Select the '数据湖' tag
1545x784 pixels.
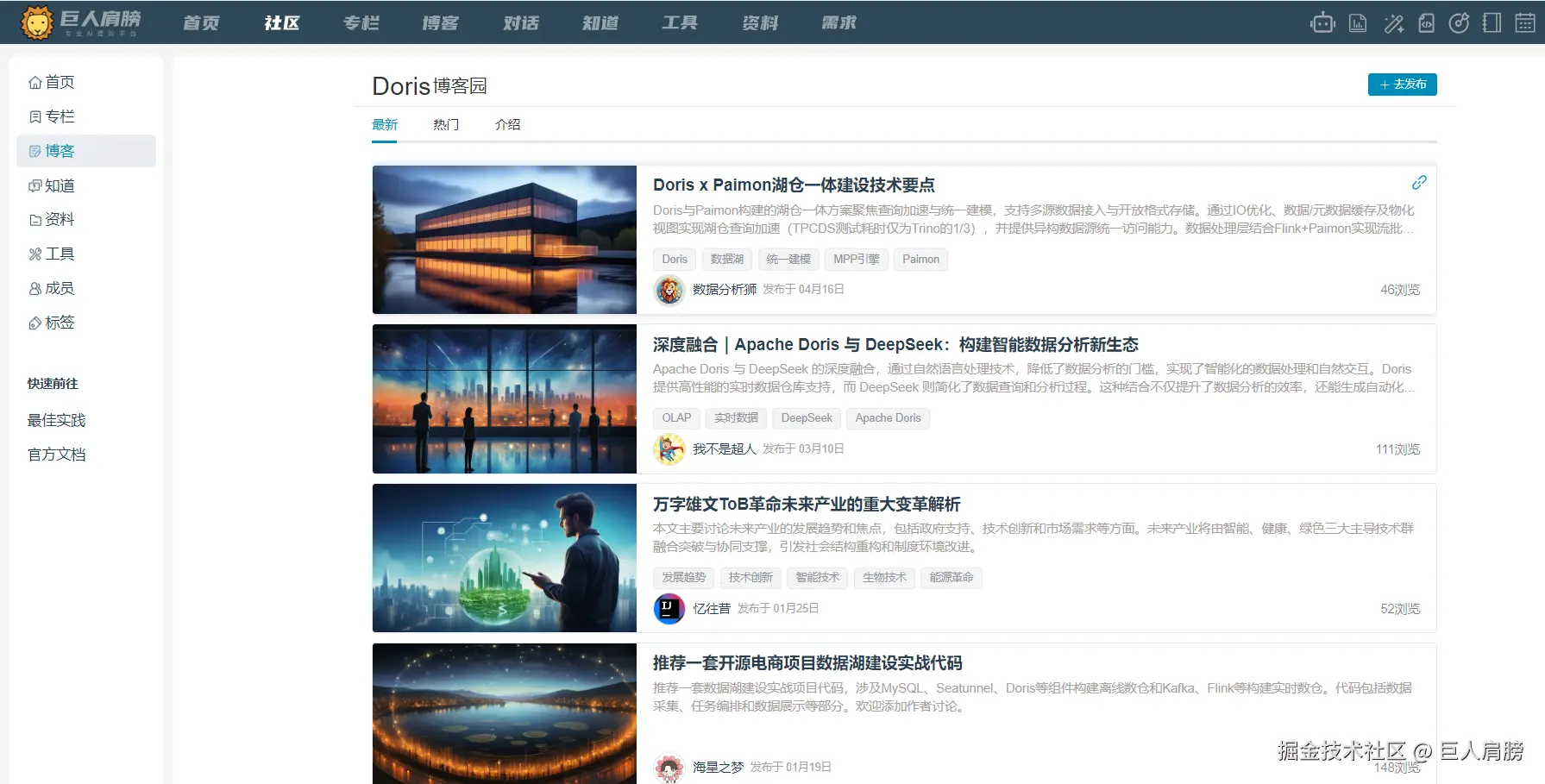[727, 259]
